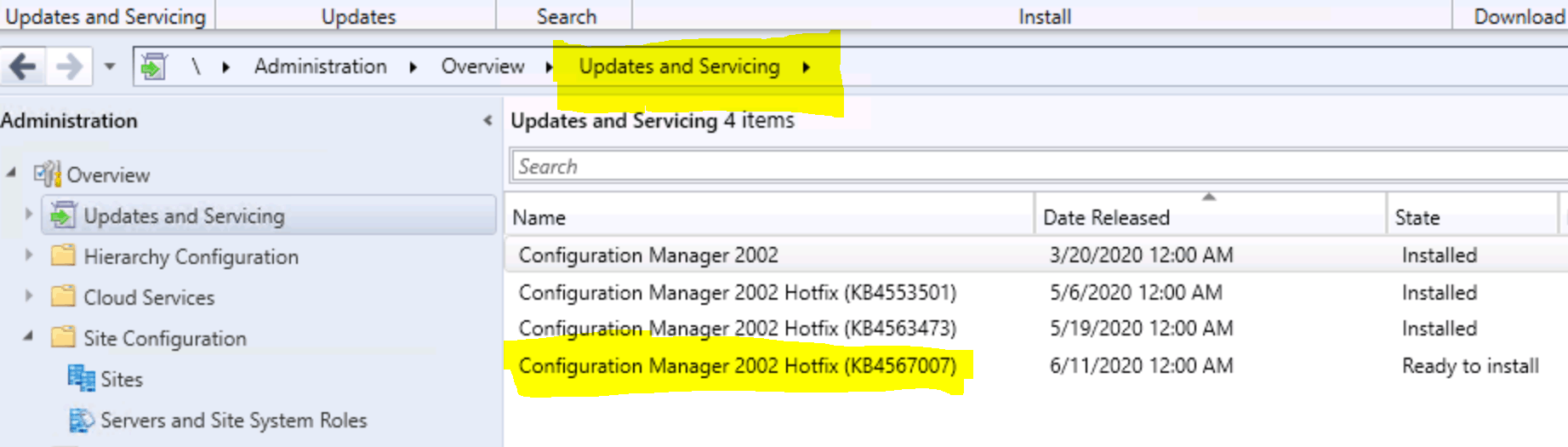Sort by the Name column header
The image size is (1568, 447).
point(770,218)
